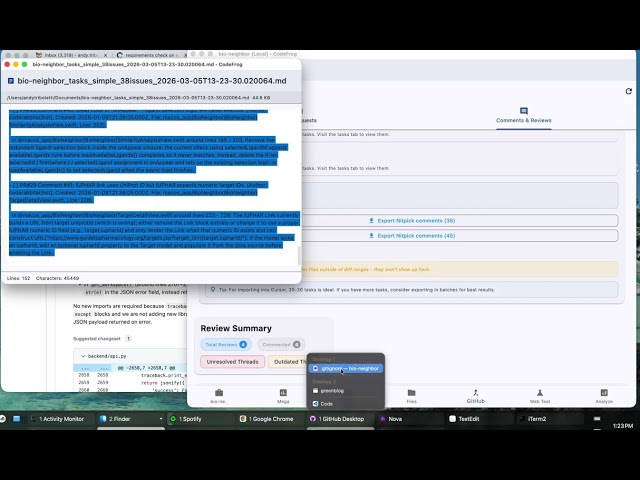Screen dimensions: 640x480
Task: Open the Mega tab in bottom bar
Action: (x=283, y=396)
